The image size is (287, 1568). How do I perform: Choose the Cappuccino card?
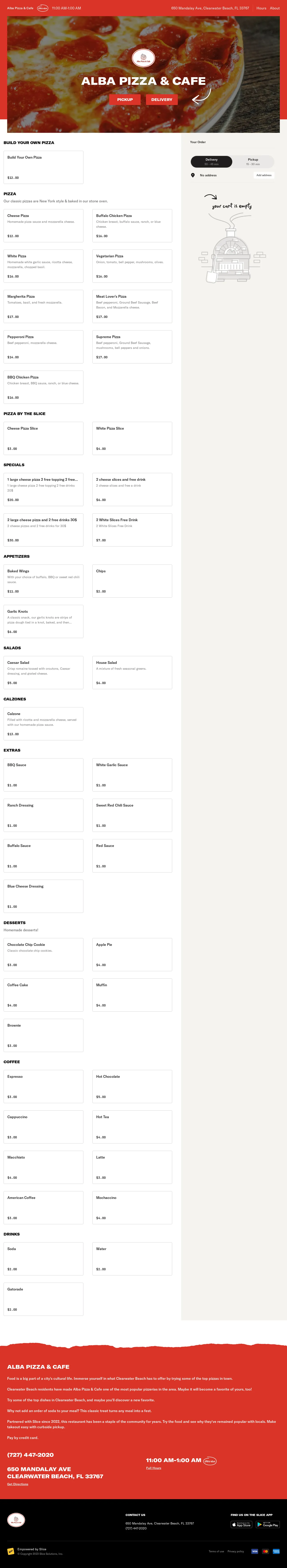(x=44, y=1127)
